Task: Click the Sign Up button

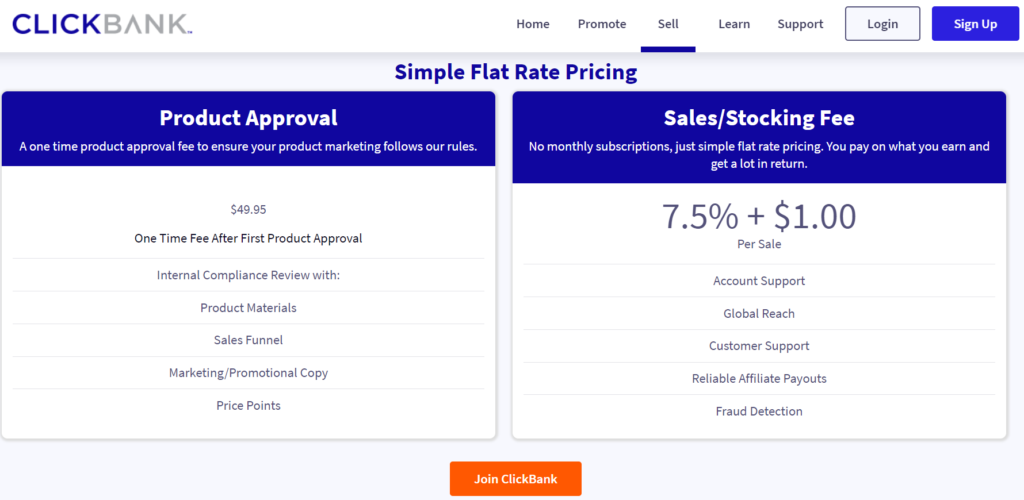Action: [x=975, y=24]
